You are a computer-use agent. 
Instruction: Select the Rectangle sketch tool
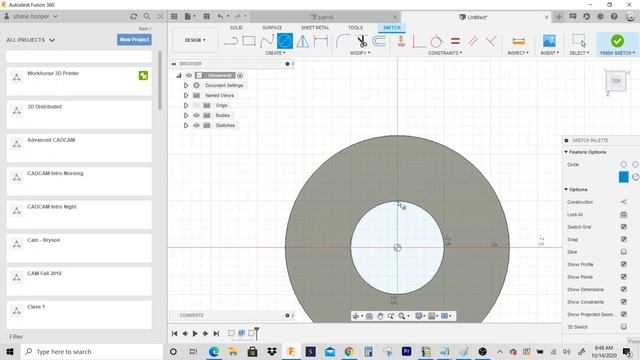[x=249, y=41]
